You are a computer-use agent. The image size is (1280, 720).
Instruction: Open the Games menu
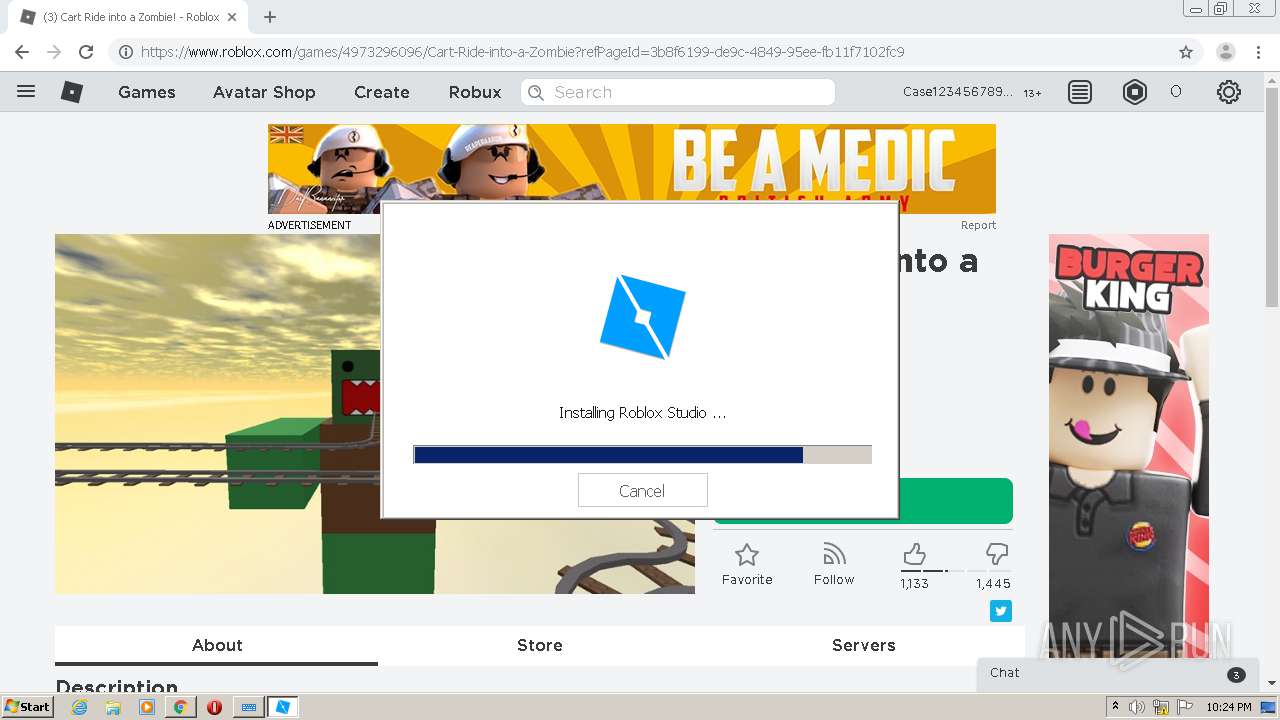[x=147, y=92]
